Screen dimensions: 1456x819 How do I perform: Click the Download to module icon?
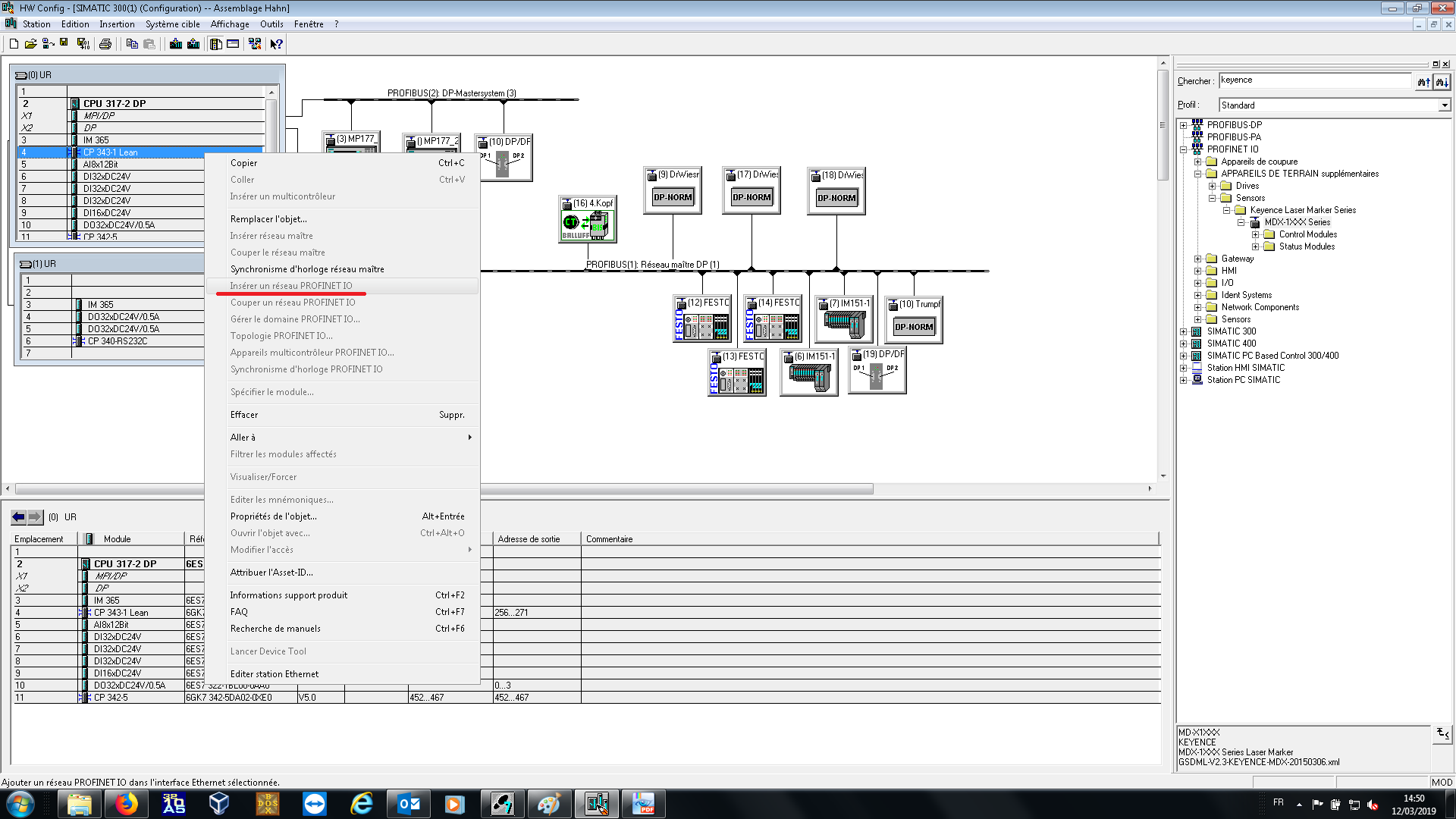point(176,44)
